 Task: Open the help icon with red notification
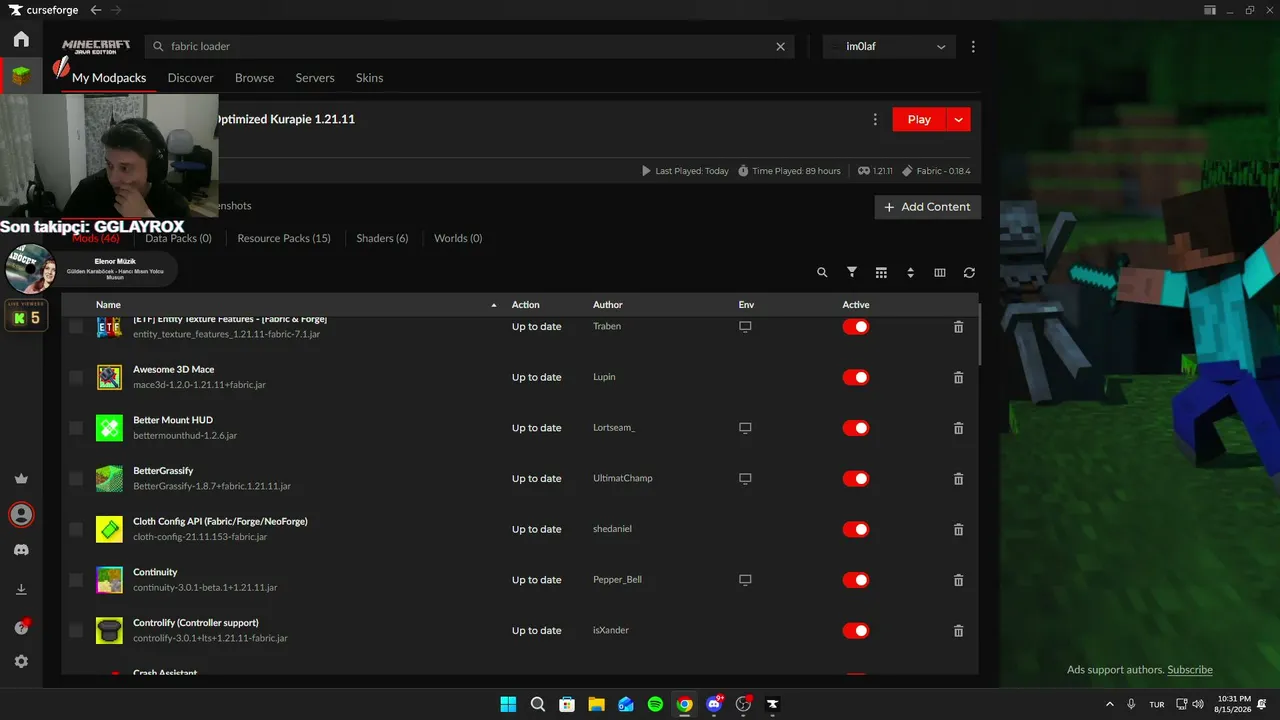click(x=21, y=627)
